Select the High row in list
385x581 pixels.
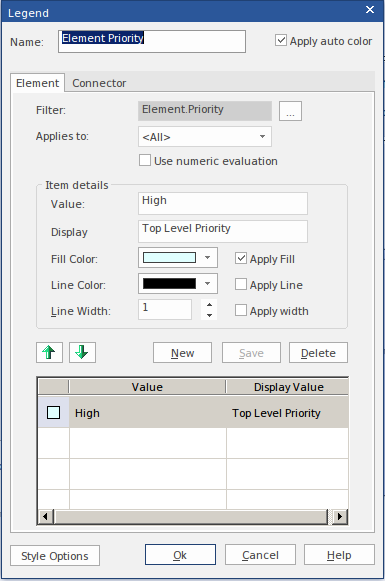tap(193, 412)
